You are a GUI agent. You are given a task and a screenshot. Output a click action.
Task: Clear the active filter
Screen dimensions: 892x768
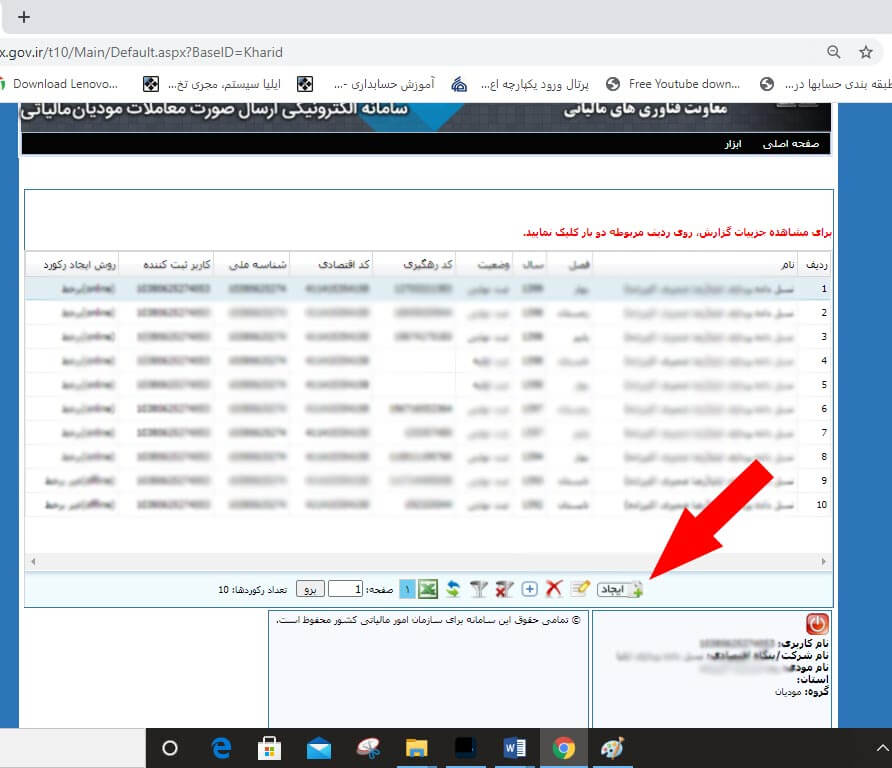(503, 588)
